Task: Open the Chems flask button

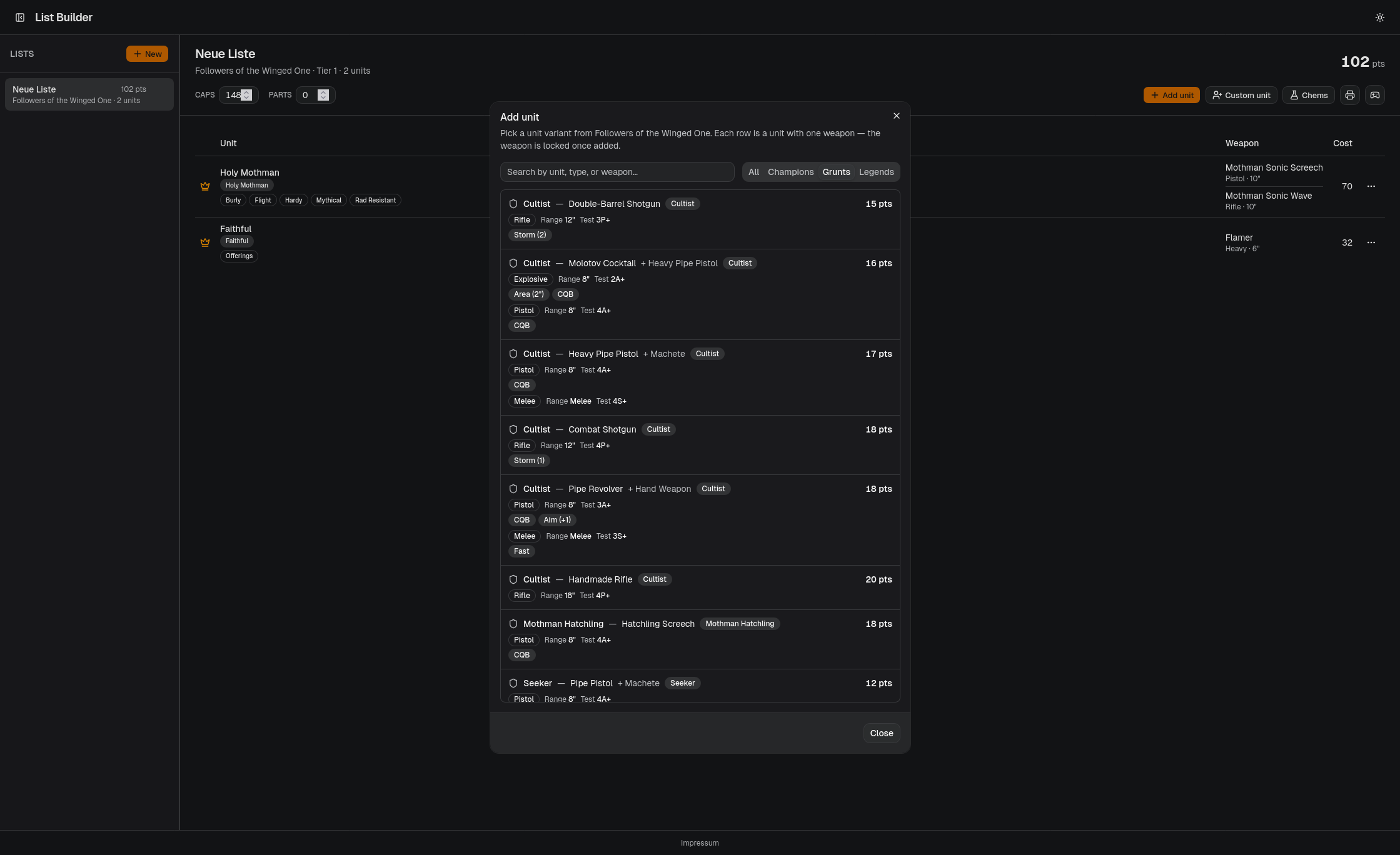Action: [1308, 95]
